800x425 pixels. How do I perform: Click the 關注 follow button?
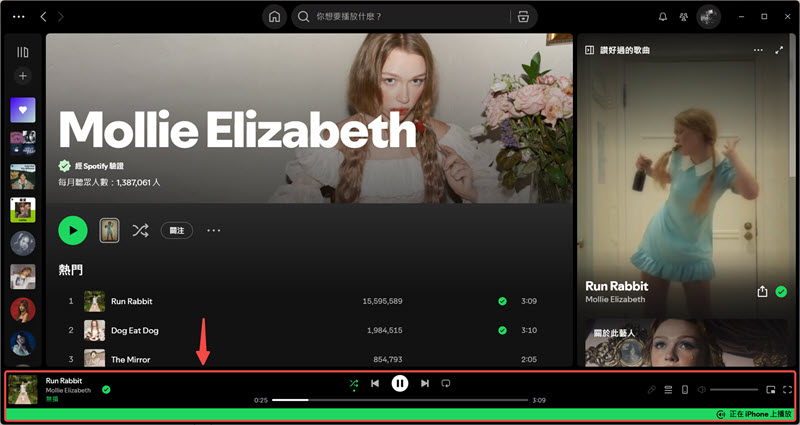click(177, 231)
